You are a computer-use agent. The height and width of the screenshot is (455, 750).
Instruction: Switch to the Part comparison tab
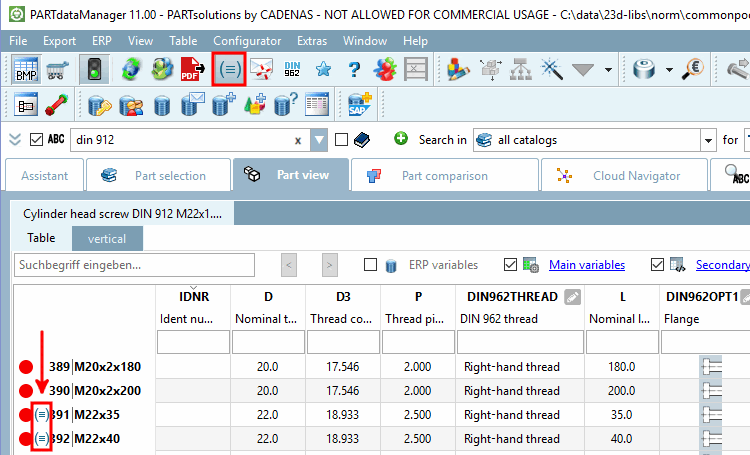point(444,176)
